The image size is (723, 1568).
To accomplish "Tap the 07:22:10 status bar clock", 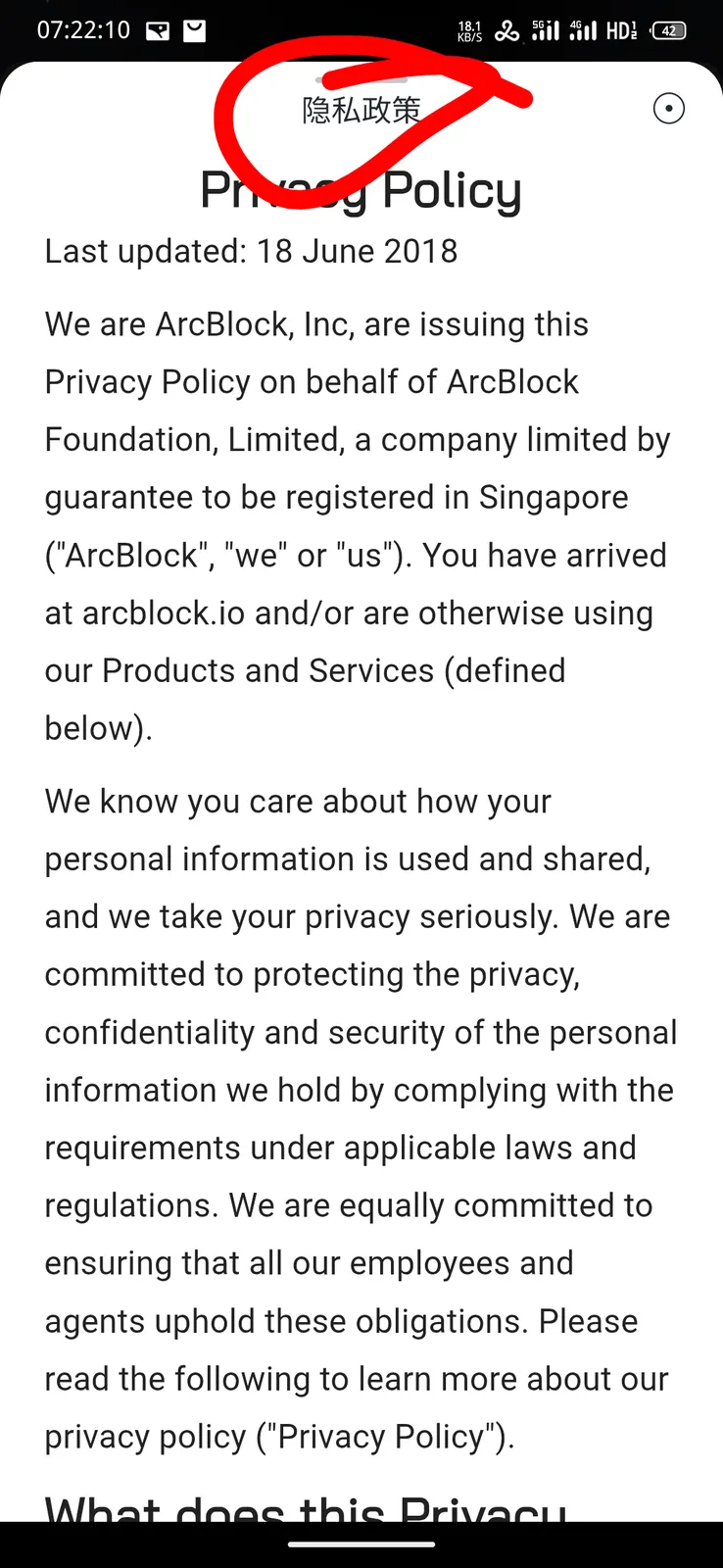I will coord(83,30).
